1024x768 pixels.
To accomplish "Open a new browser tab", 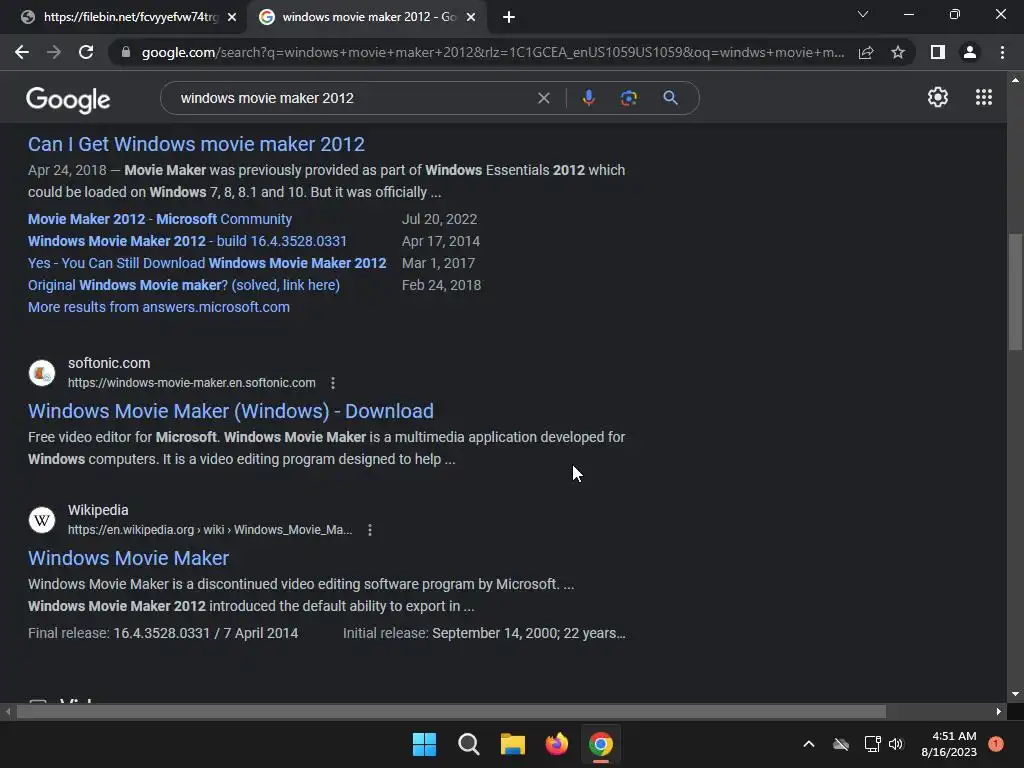I will [509, 17].
